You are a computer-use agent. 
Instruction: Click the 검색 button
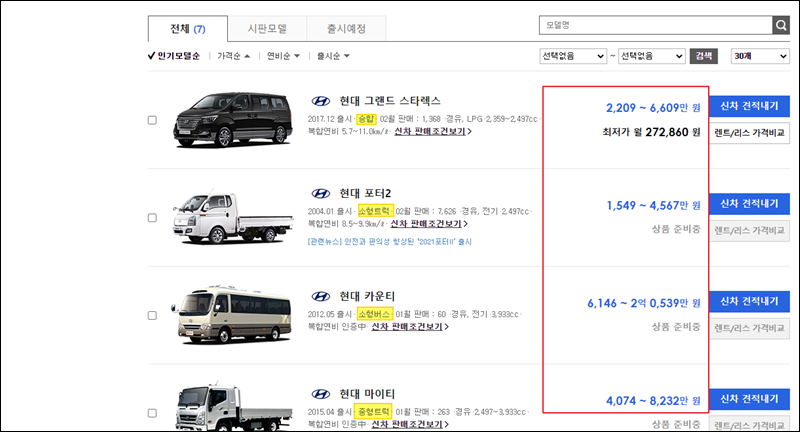pos(704,56)
